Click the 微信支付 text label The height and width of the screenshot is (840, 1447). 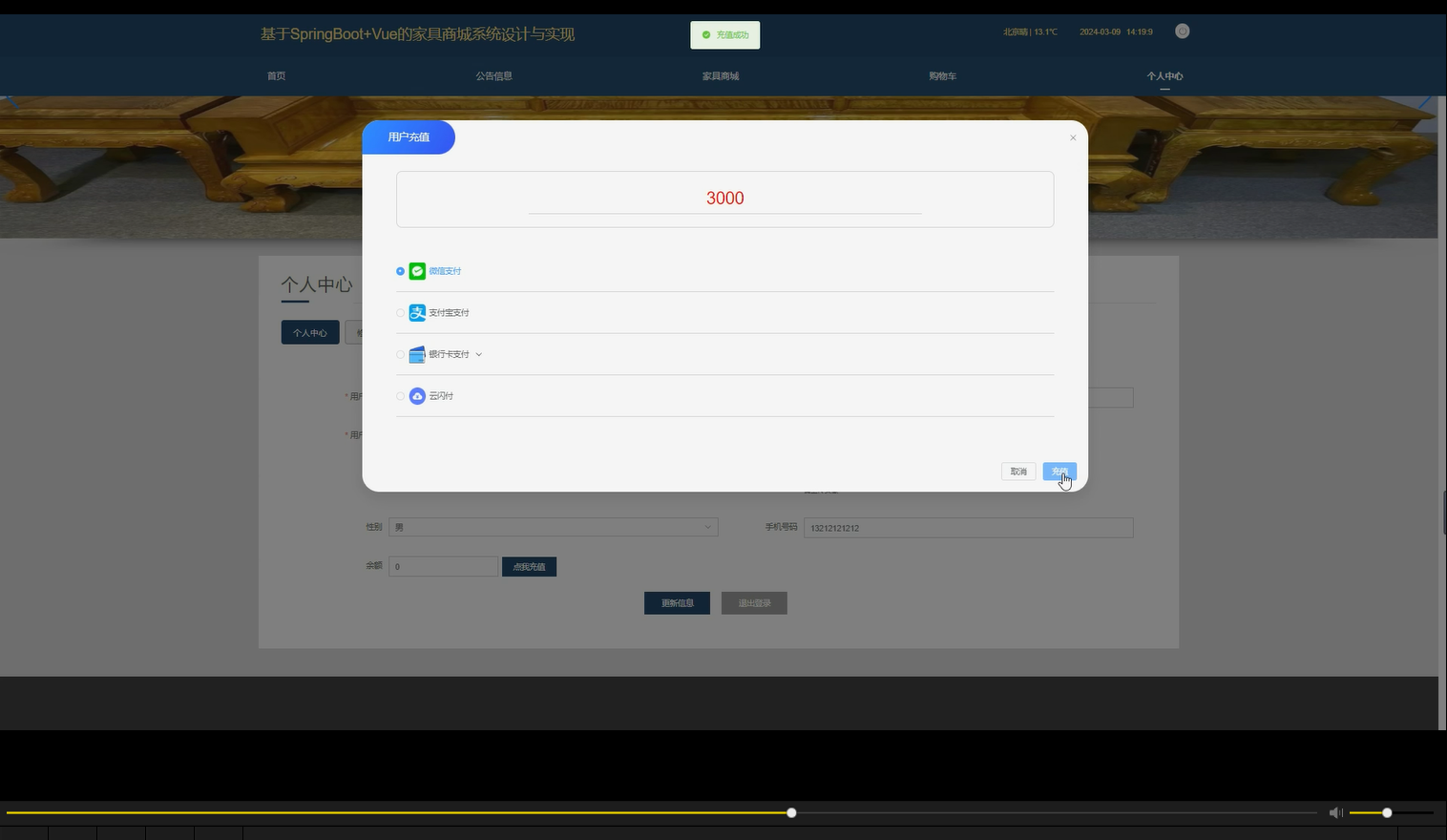[x=445, y=271]
